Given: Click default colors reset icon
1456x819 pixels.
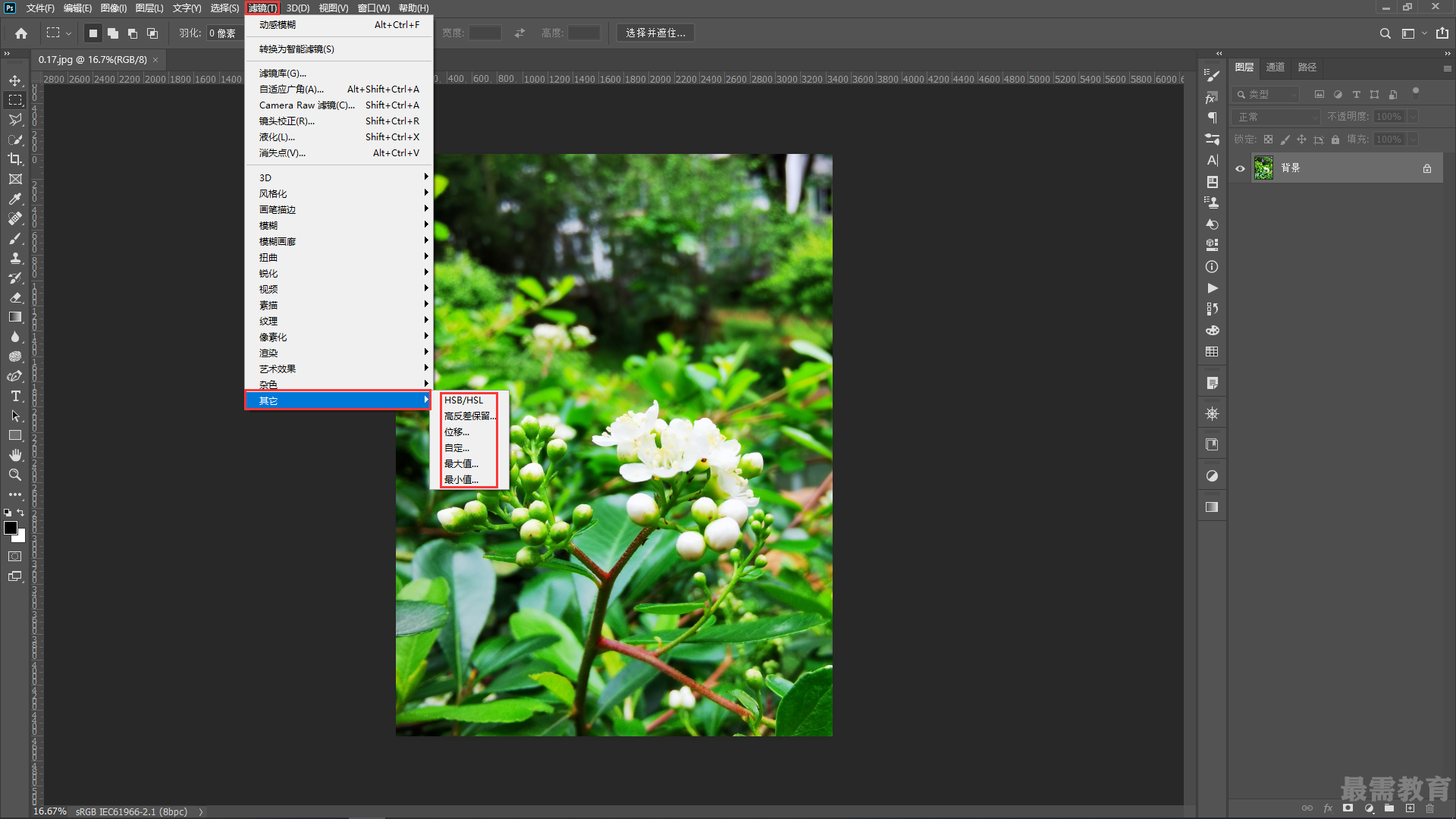Looking at the screenshot, I should coord(8,513).
